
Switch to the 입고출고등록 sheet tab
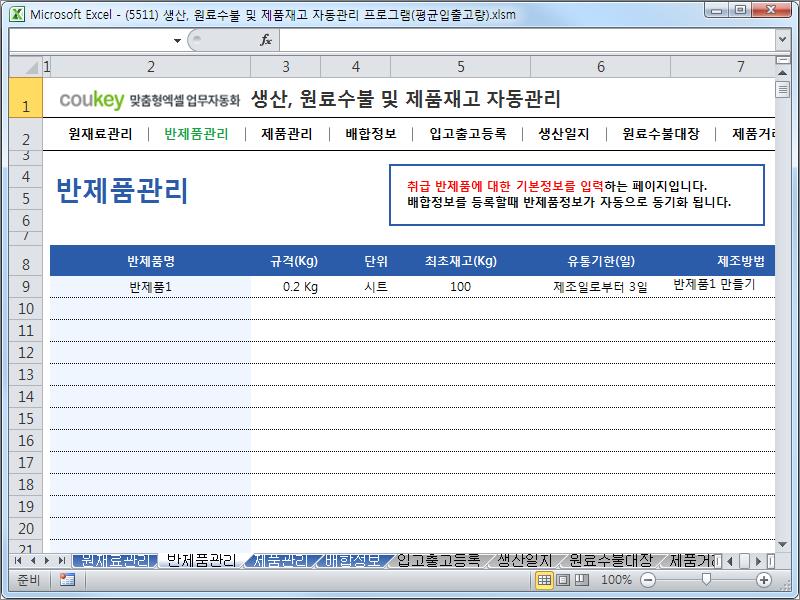coord(438,561)
